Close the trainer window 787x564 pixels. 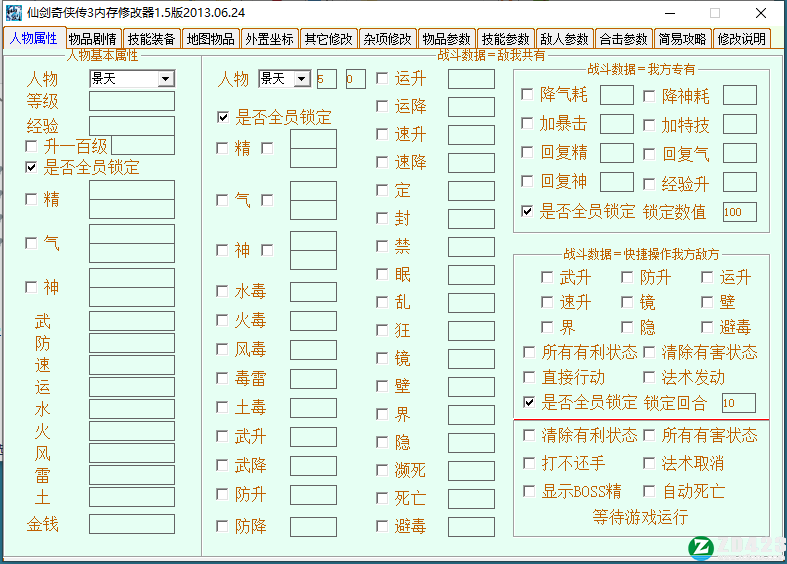point(761,13)
